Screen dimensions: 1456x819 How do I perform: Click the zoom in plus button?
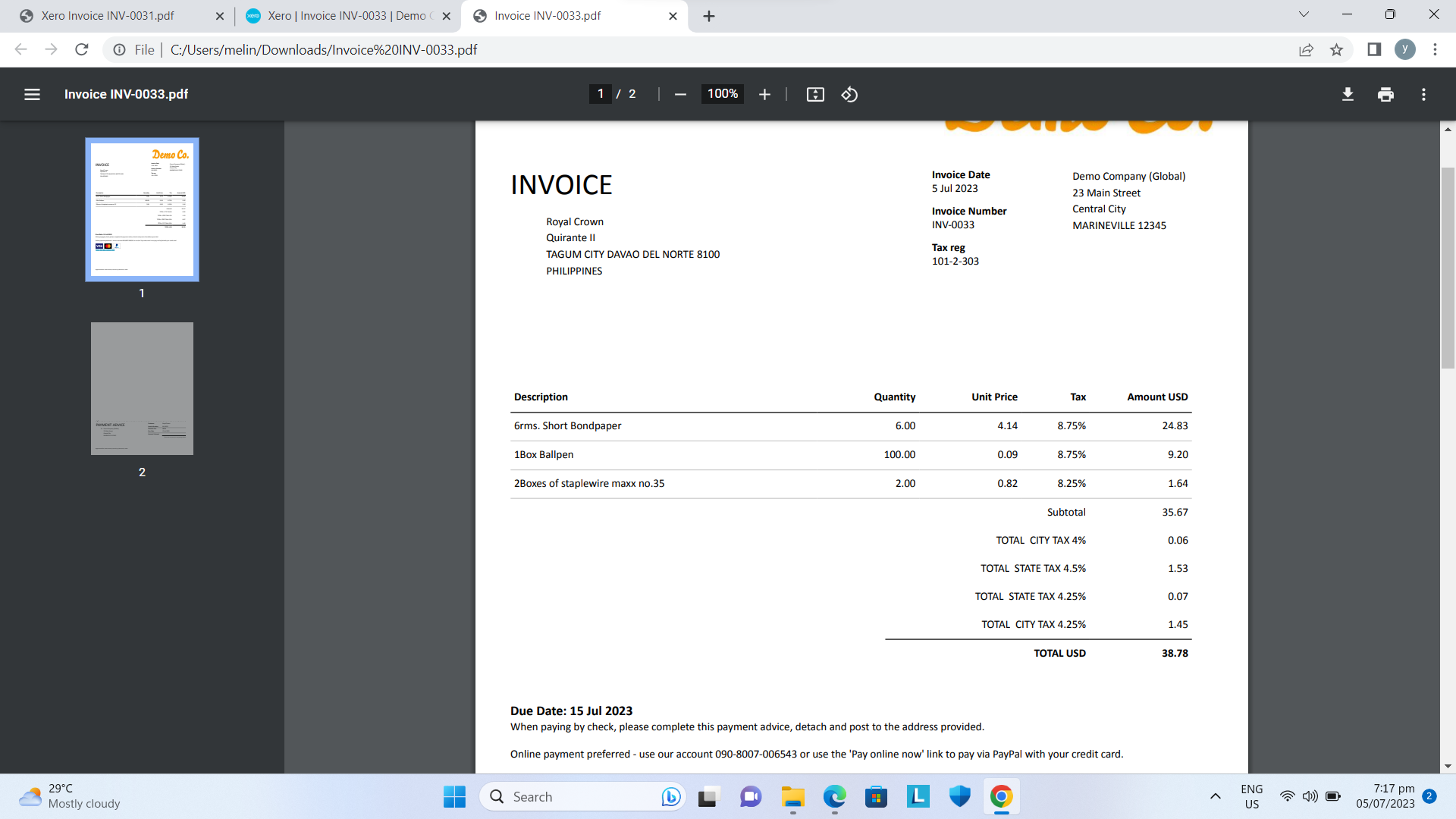pyautogui.click(x=764, y=94)
